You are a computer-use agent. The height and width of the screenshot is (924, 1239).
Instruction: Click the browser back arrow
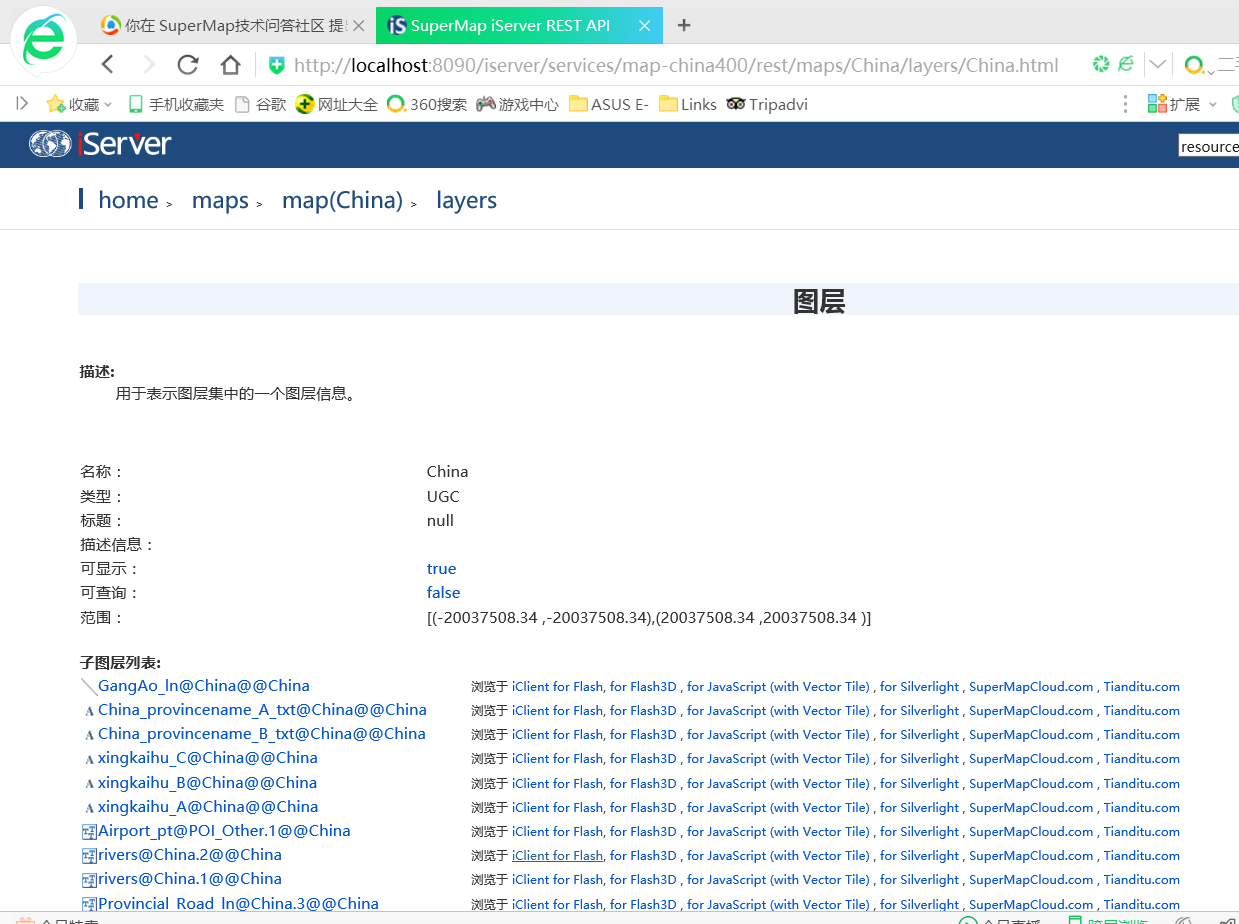pos(108,65)
